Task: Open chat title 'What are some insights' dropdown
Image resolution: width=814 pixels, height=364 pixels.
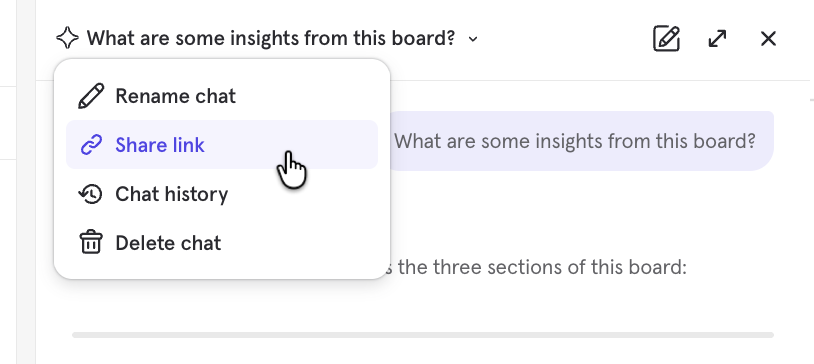Action: [x=271, y=38]
